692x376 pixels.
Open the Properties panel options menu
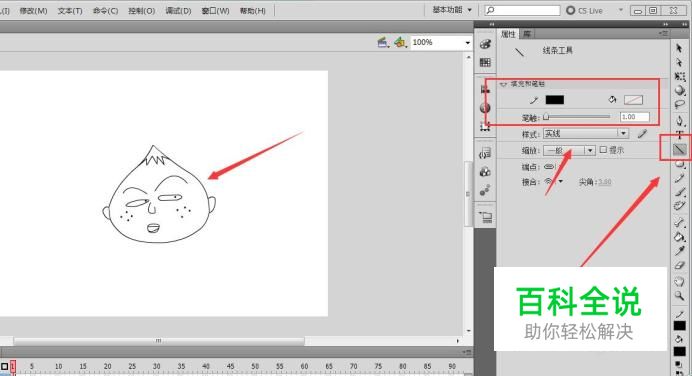click(x=663, y=33)
